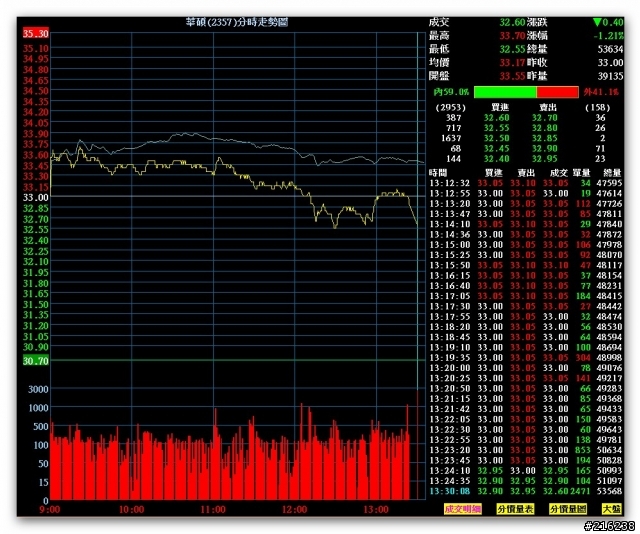
Task: Click the 10:00 time axis label
Action: pos(131,510)
